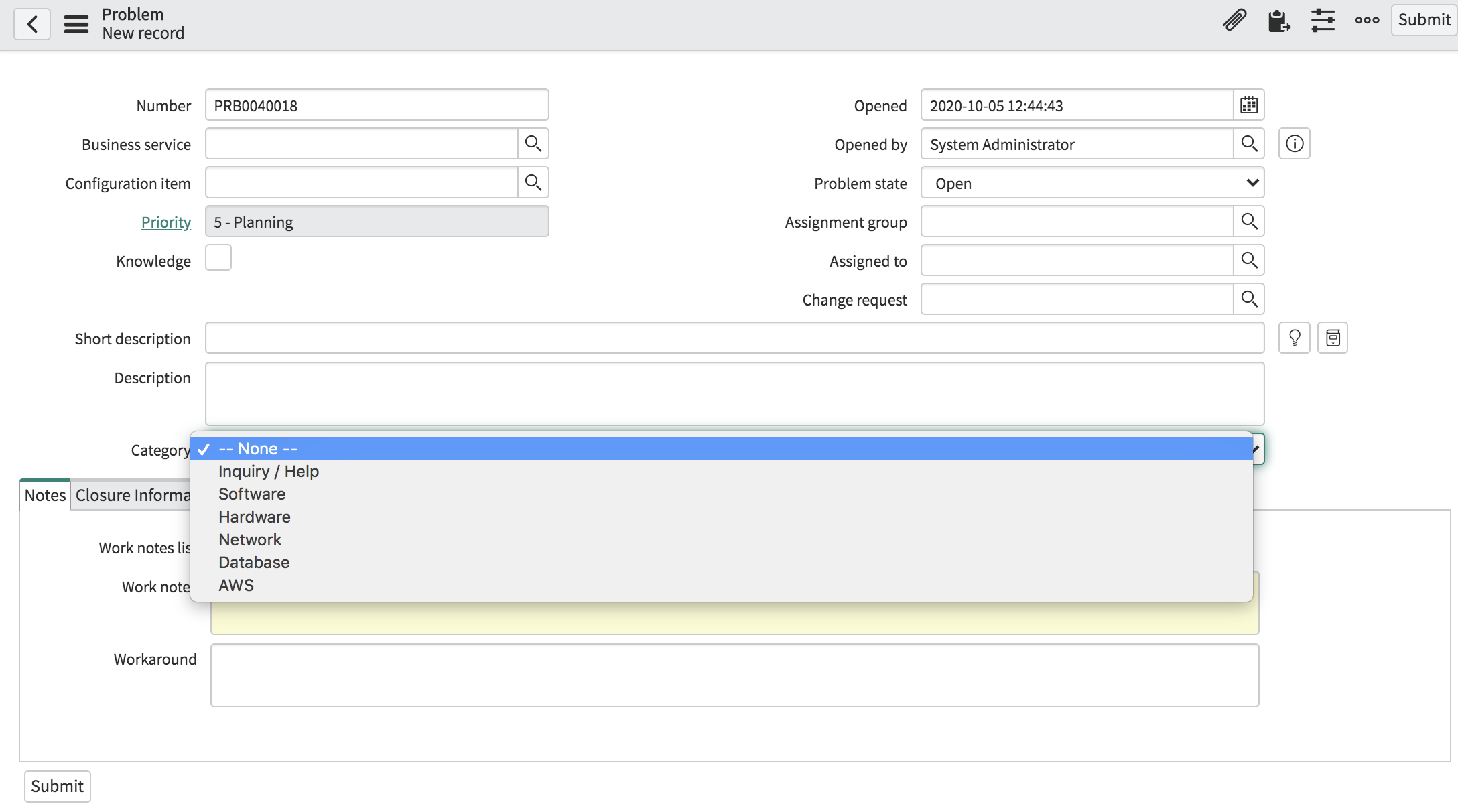Screen dimensions: 1458x812
Task: Open the calendar picker for Opened date
Action: pyautogui.click(x=1249, y=105)
